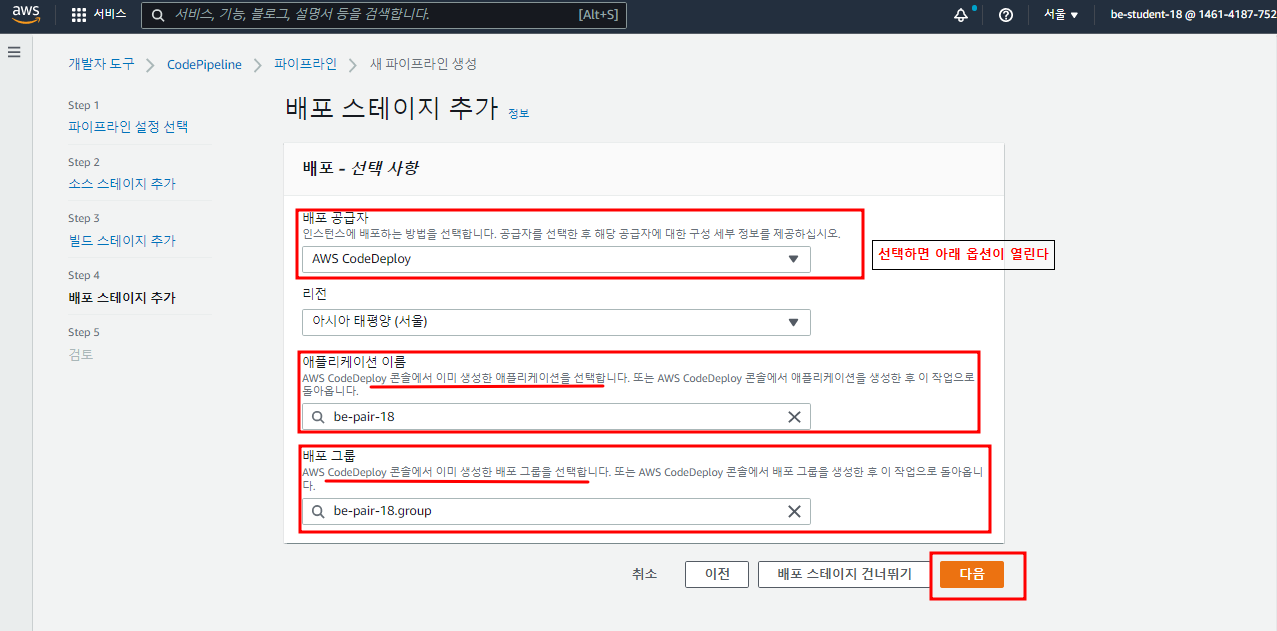This screenshot has width=1277, height=631.
Task: Open the 서울 region selector in header
Action: click(1061, 15)
